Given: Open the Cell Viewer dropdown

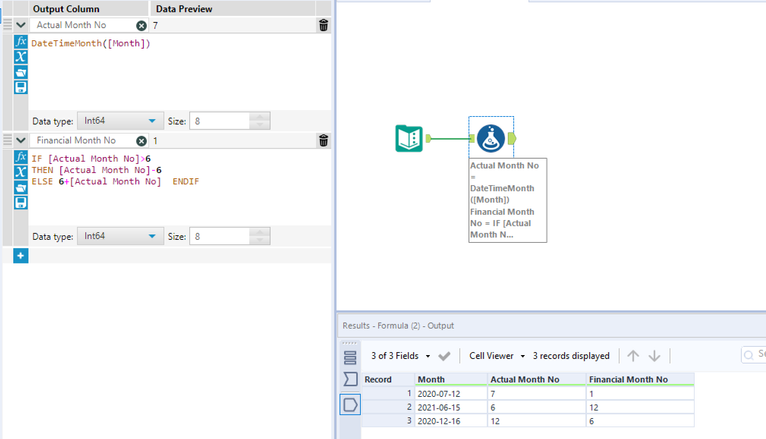Looking at the screenshot, I should click(x=497, y=356).
